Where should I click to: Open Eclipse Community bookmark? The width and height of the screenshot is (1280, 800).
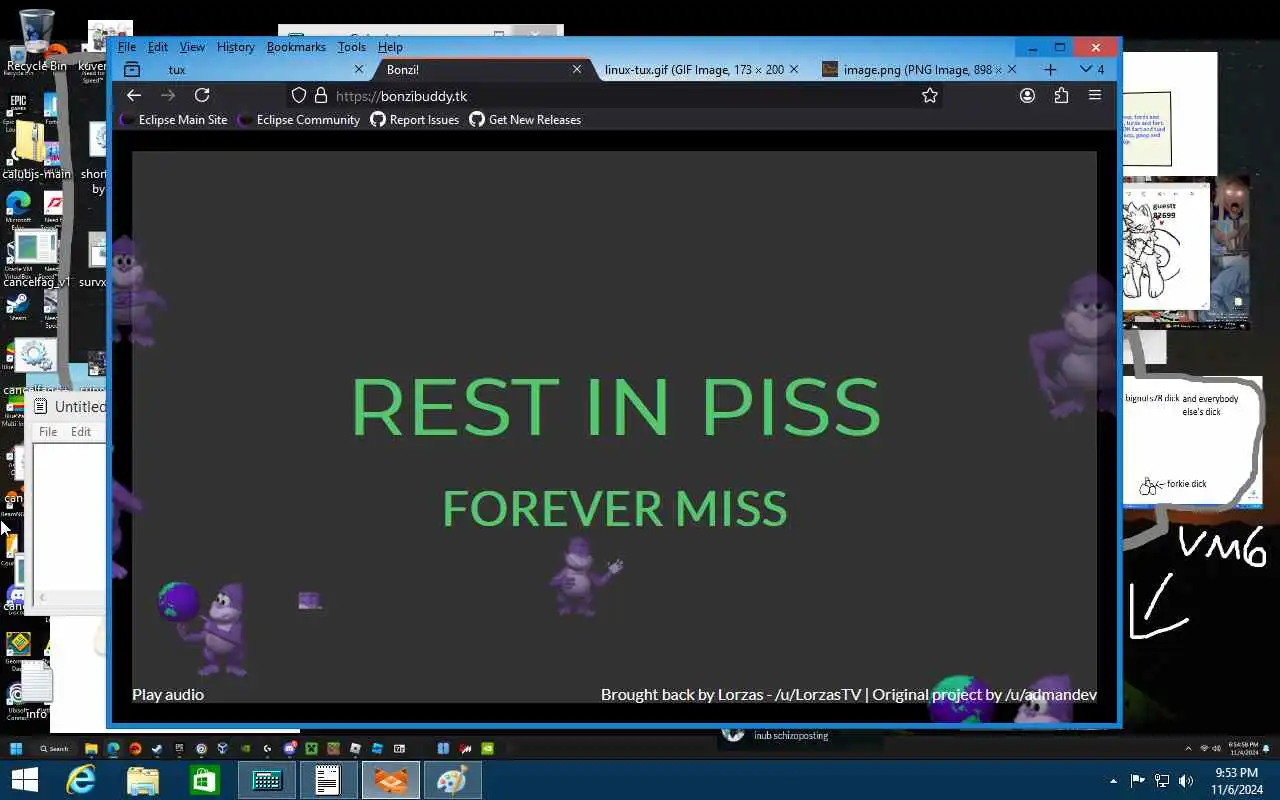[x=299, y=120]
